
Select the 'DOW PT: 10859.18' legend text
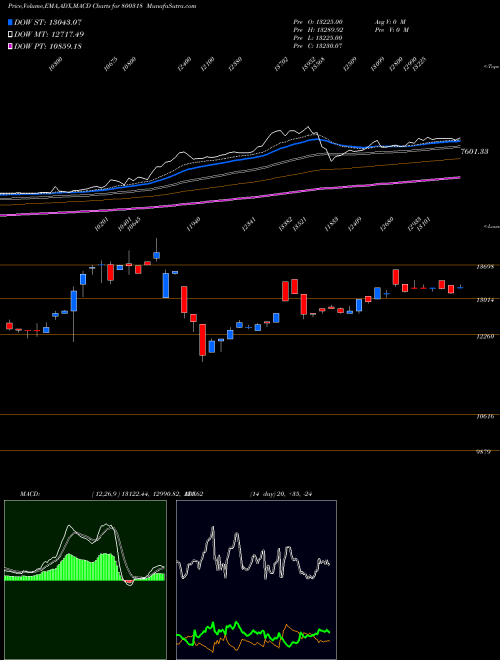48,46
